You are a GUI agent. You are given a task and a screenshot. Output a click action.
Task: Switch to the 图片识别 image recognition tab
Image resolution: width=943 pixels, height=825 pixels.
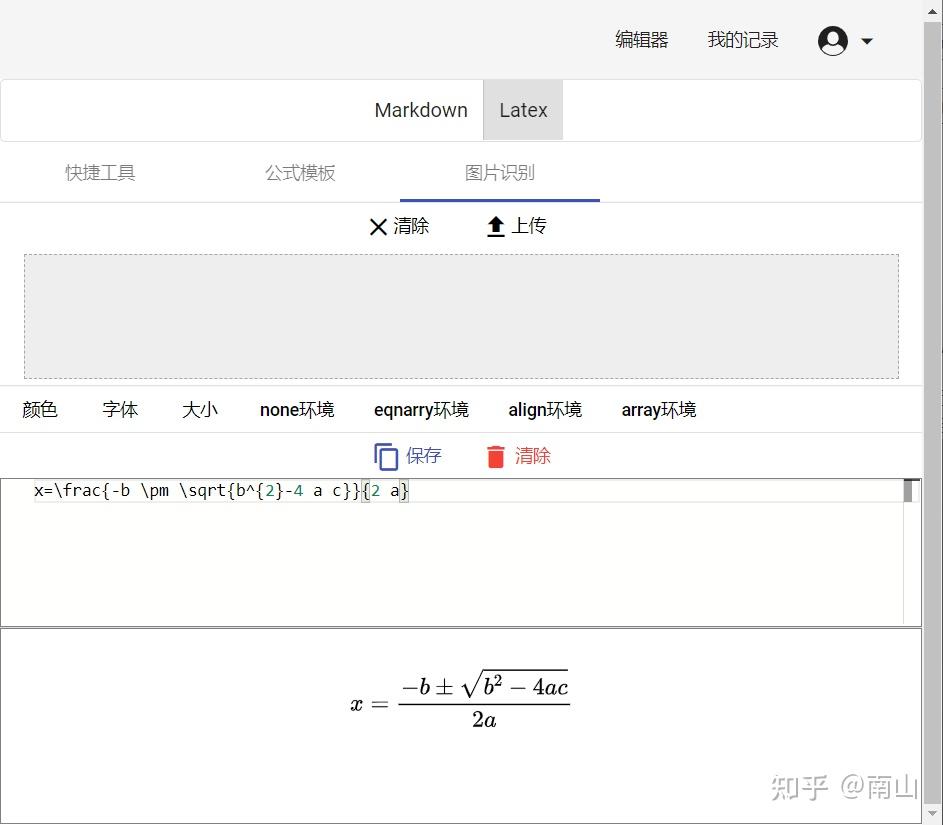coord(499,172)
